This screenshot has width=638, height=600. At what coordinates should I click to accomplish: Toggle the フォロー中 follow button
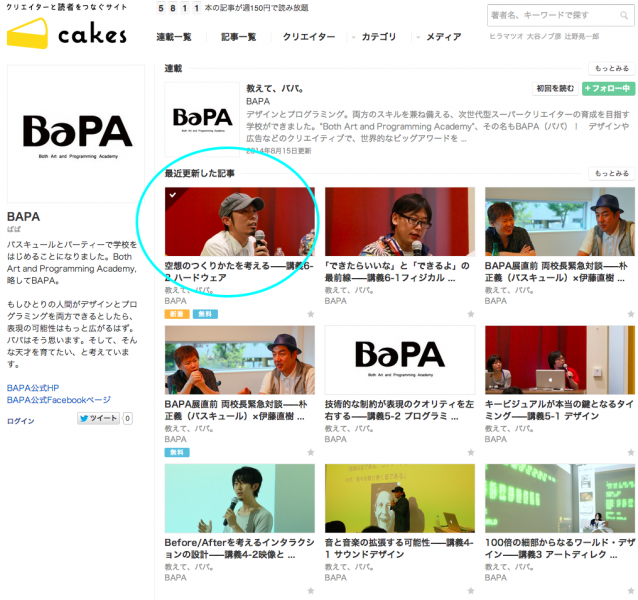[608, 88]
